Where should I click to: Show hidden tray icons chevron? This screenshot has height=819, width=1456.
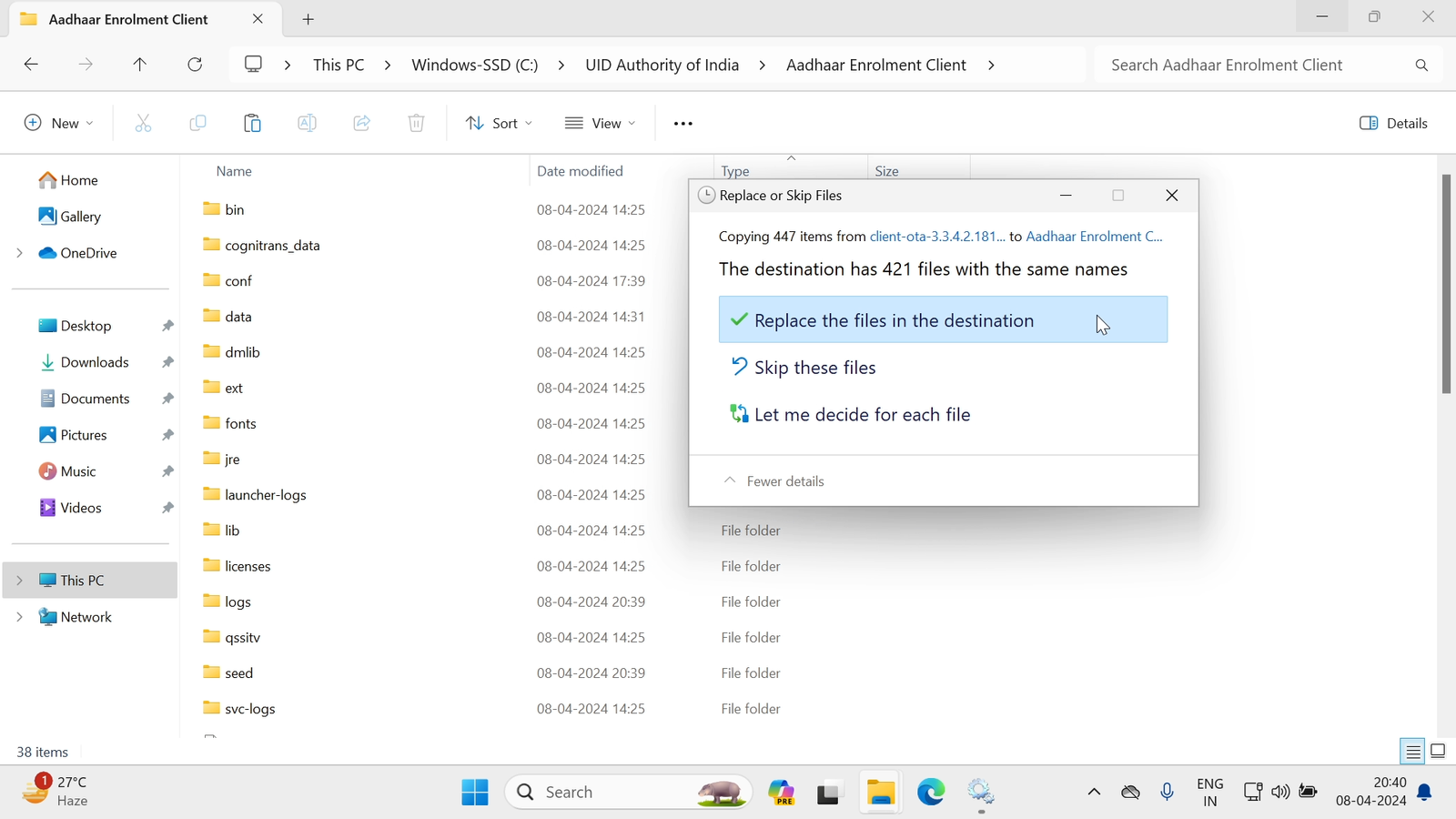(1094, 792)
